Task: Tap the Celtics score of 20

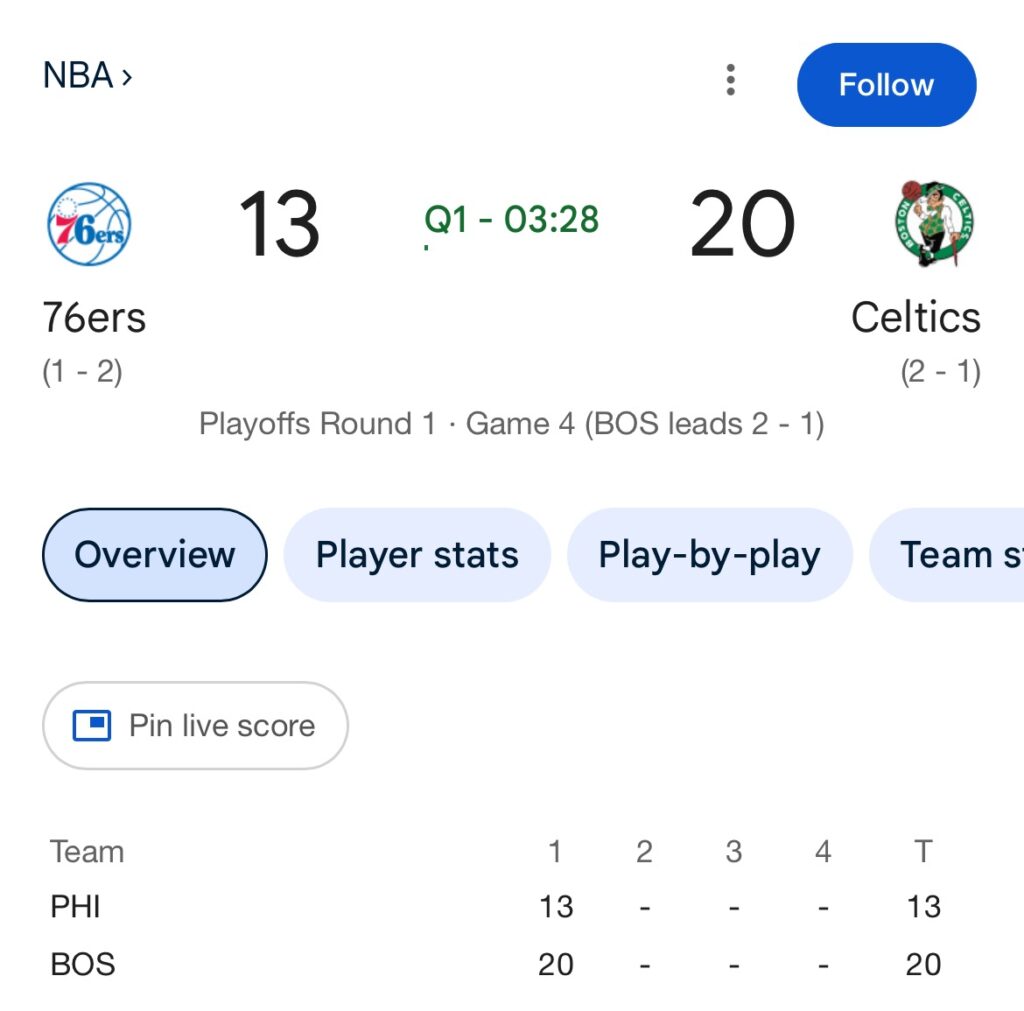Action: click(742, 224)
